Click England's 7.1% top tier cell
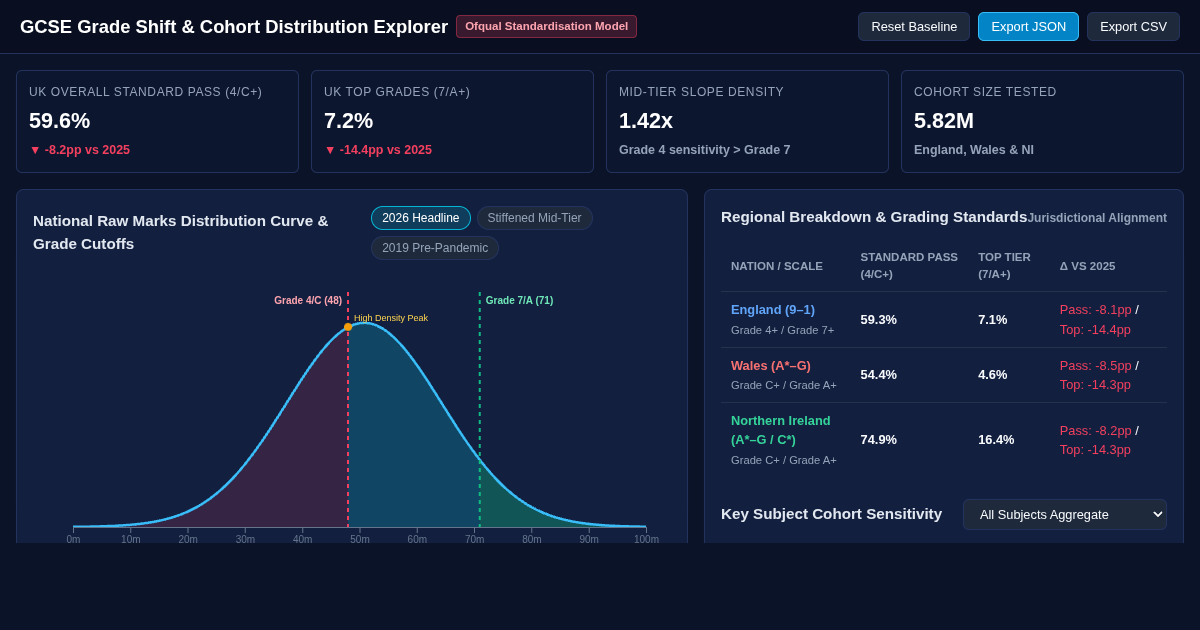The height and width of the screenshot is (630, 1200). click(993, 320)
